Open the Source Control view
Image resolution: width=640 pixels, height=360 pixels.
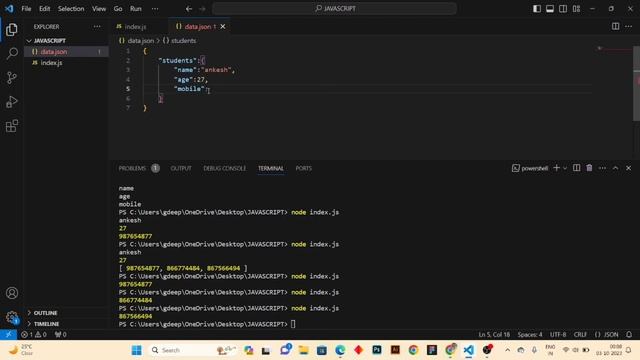[12, 78]
